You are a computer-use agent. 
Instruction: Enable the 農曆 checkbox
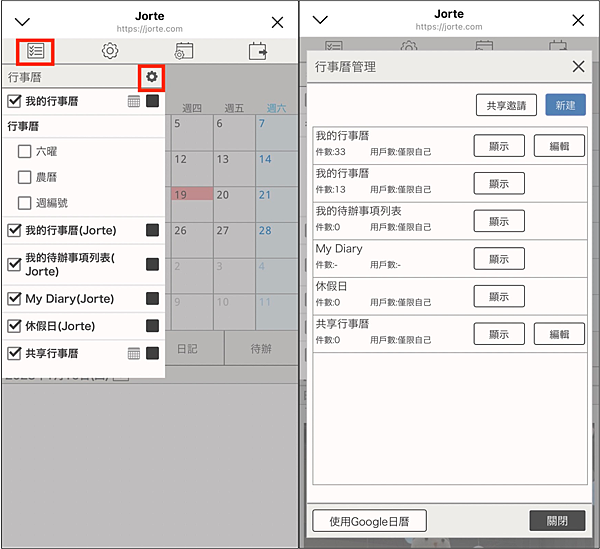24,177
